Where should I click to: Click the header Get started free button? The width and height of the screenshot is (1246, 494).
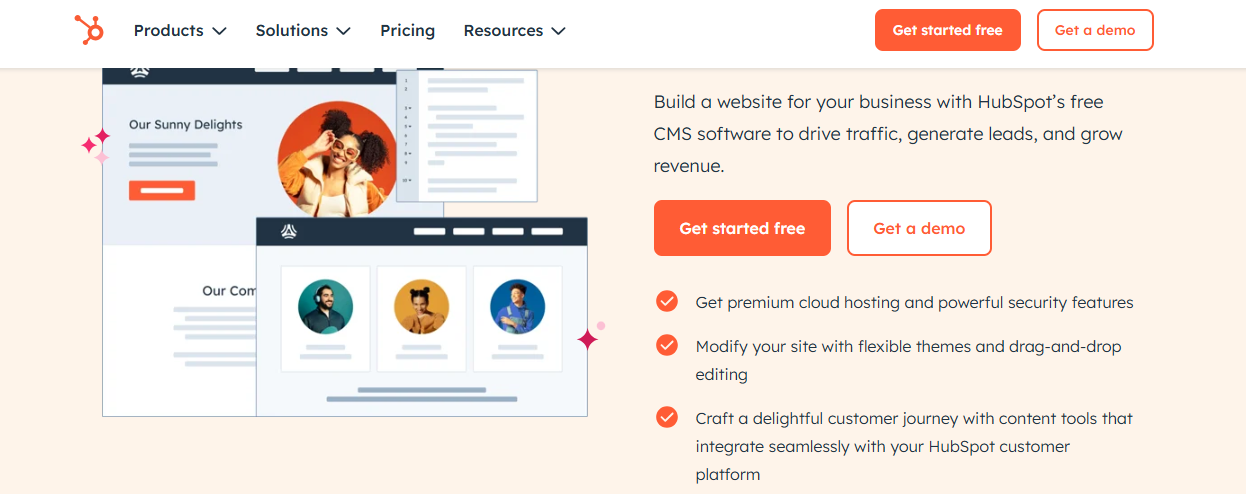click(x=947, y=30)
